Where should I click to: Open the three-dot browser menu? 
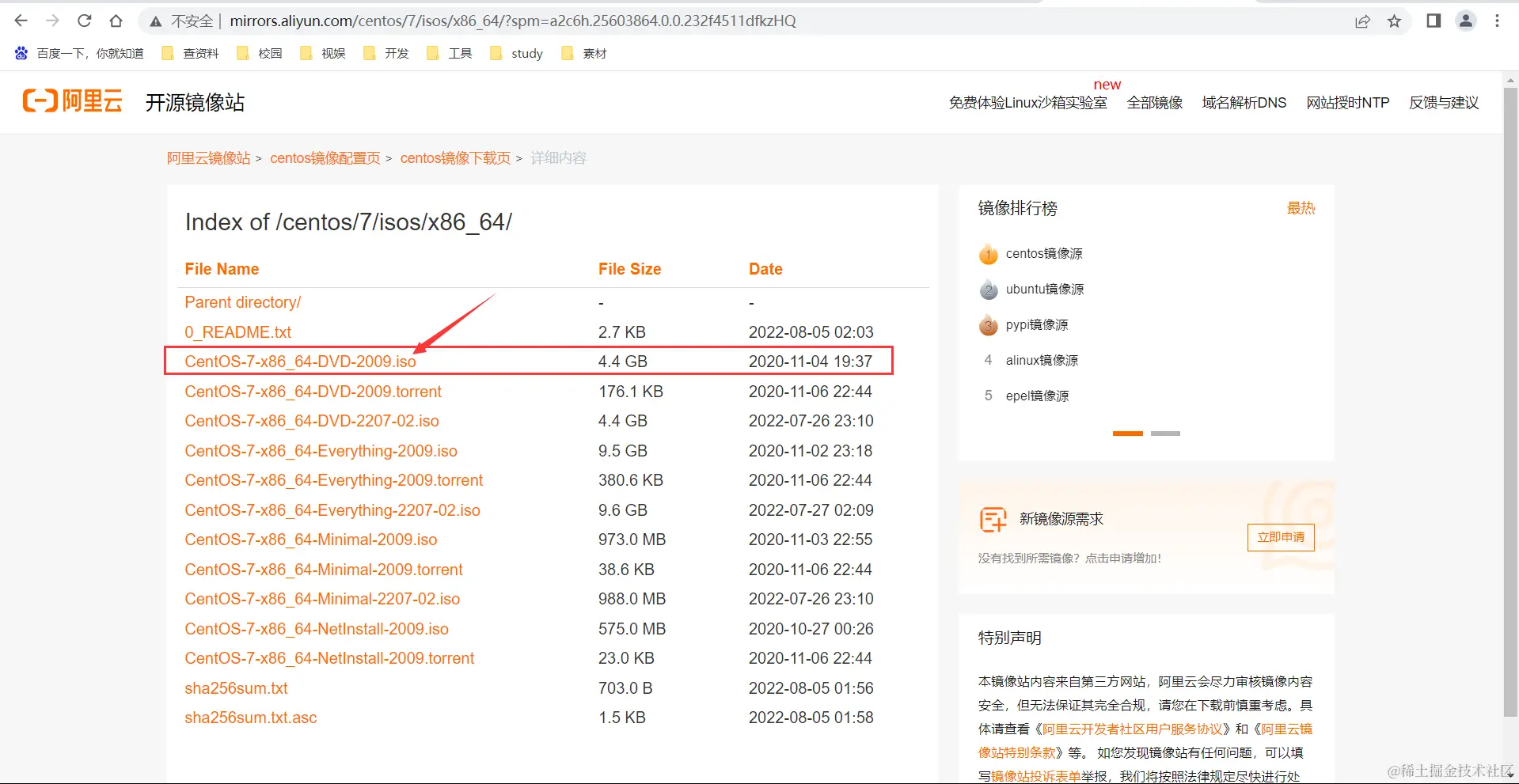point(1497,21)
